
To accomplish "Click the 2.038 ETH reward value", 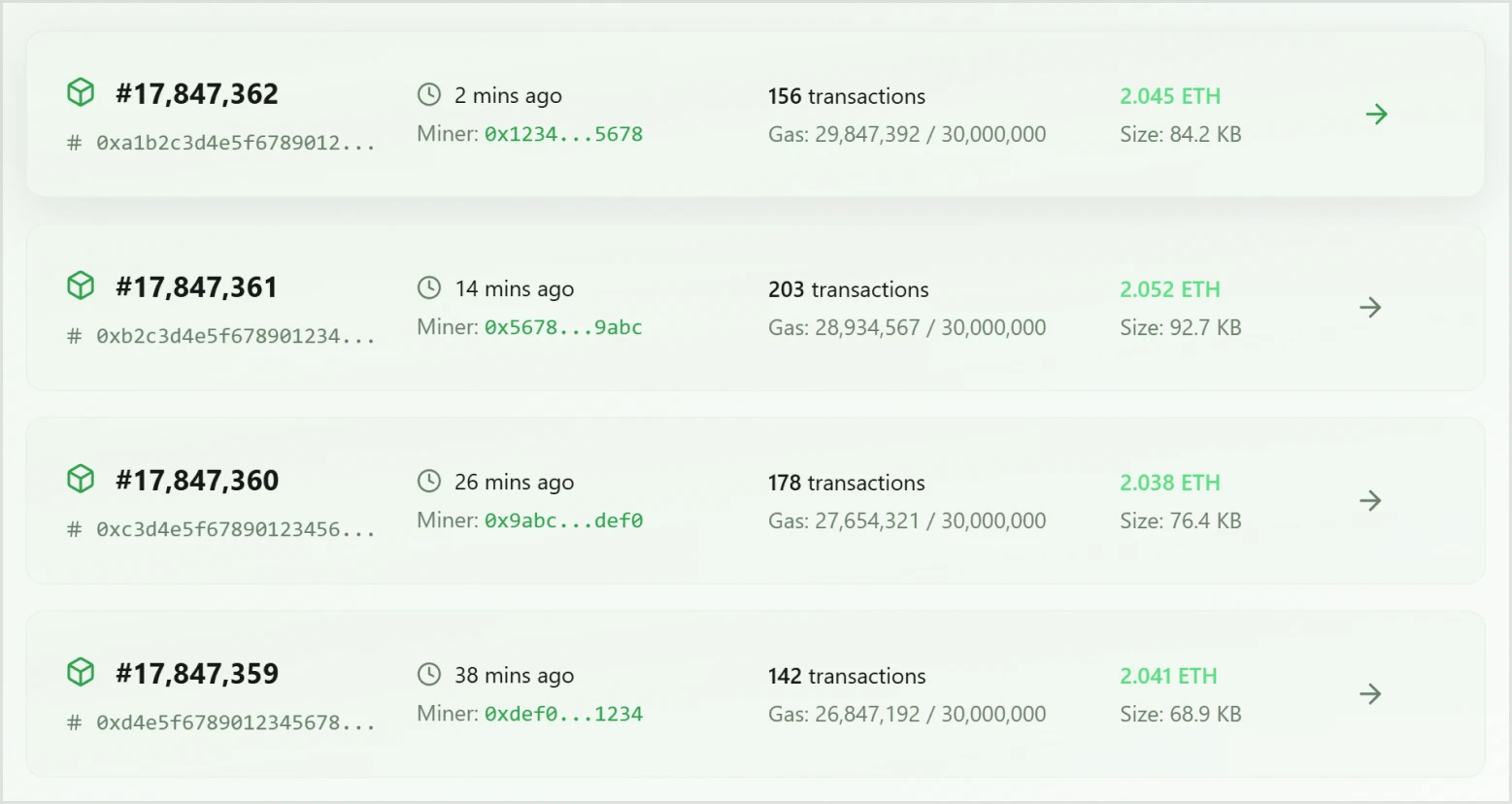I will pos(1169,483).
